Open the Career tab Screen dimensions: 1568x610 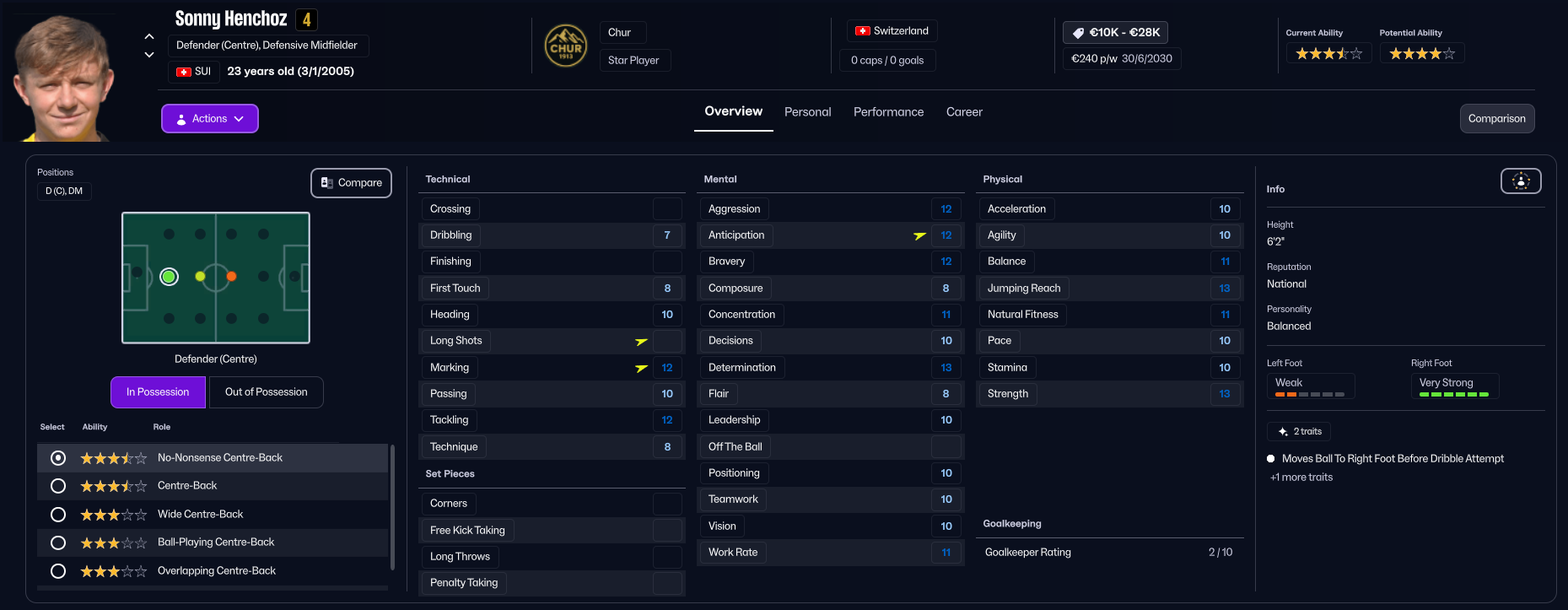click(x=964, y=112)
